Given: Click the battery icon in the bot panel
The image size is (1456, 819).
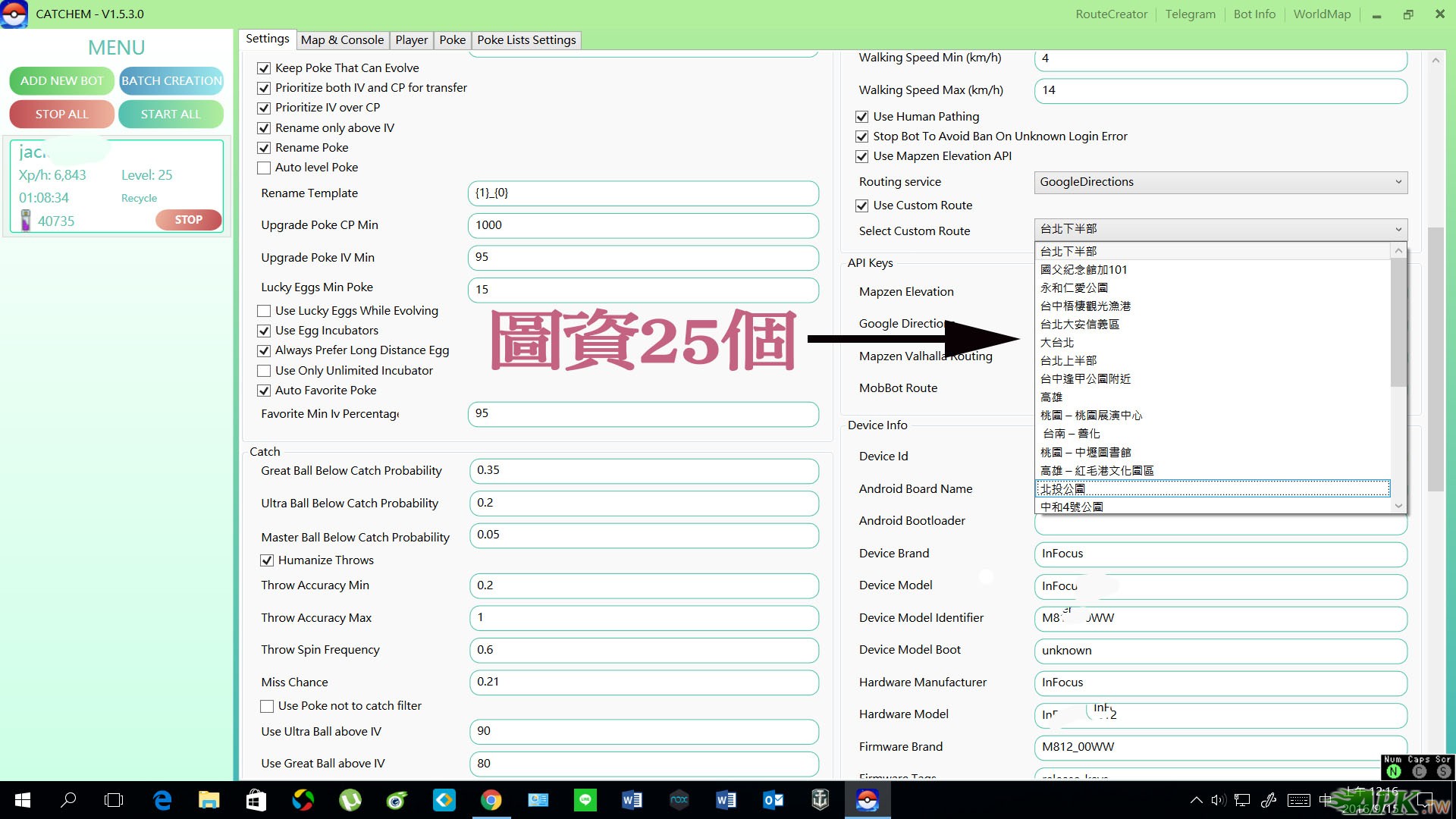Looking at the screenshot, I should click(x=26, y=220).
